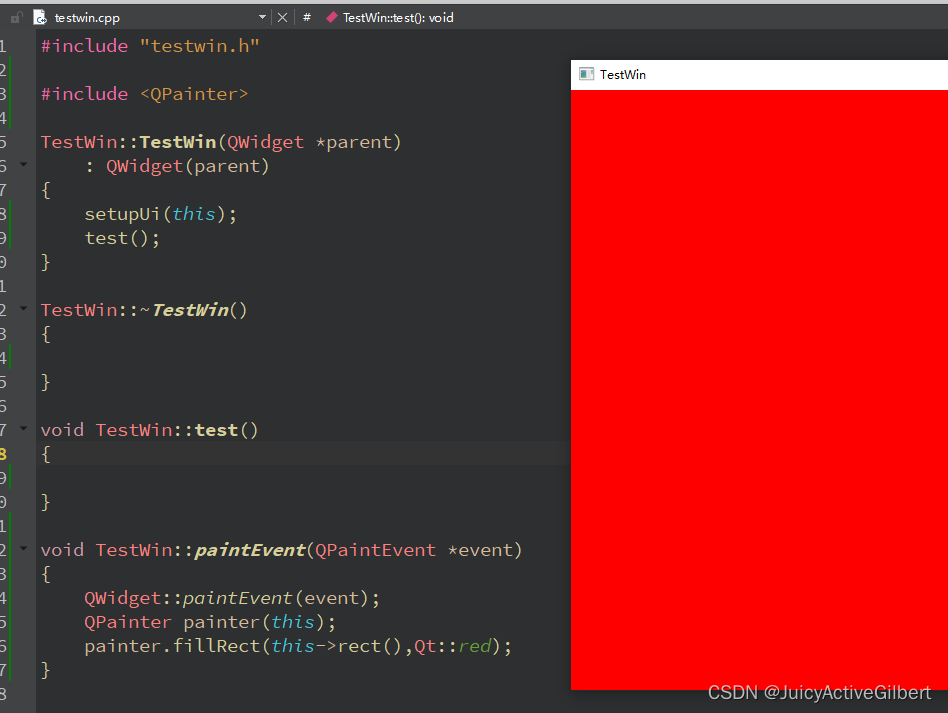Click the Qt::red identifier in fillRect
Image resolution: width=948 pixels, height=713 pixels.
point(452,646)
